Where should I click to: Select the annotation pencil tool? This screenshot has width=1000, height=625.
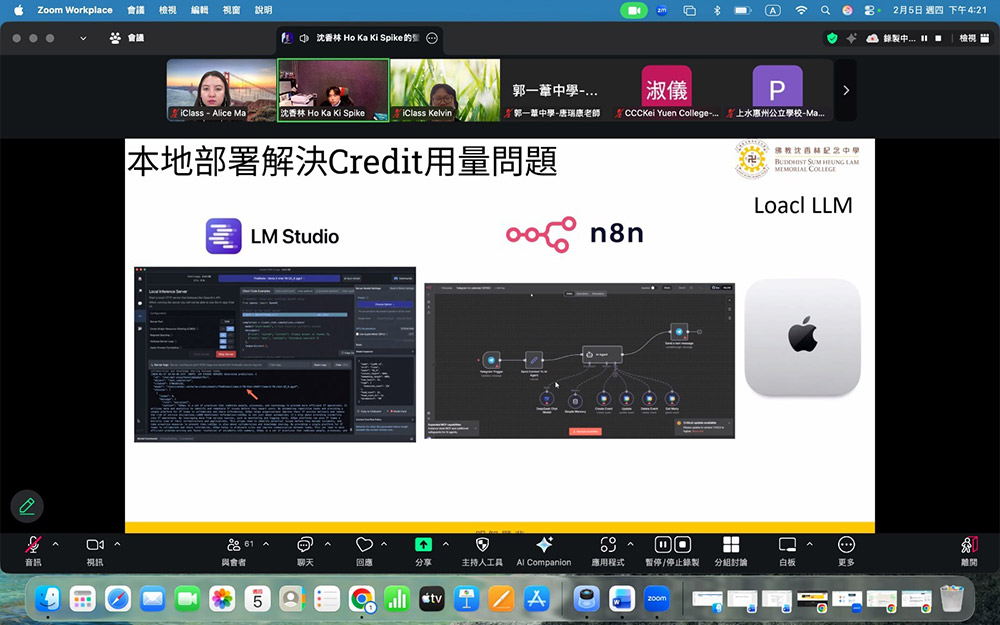coord(27,506)
